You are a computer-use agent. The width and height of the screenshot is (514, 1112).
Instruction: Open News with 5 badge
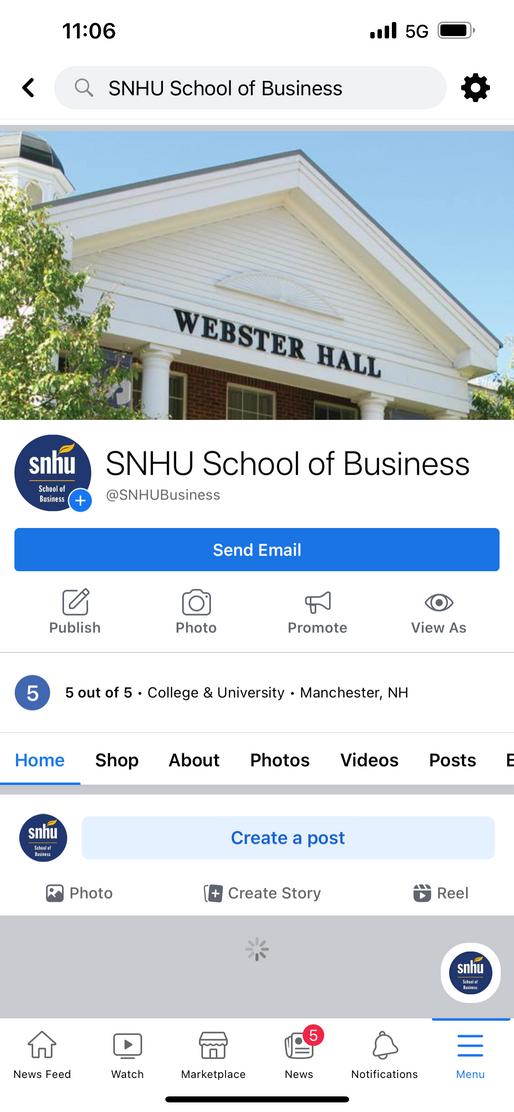point(299,1055)
